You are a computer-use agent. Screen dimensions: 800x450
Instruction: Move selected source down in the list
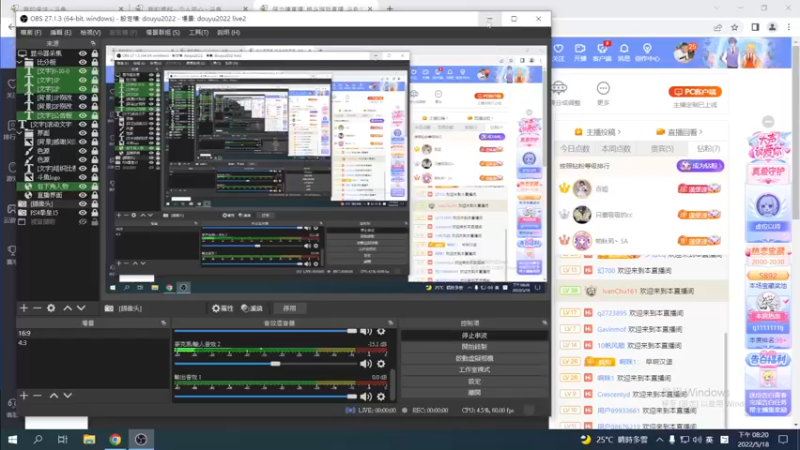[81, 308]
